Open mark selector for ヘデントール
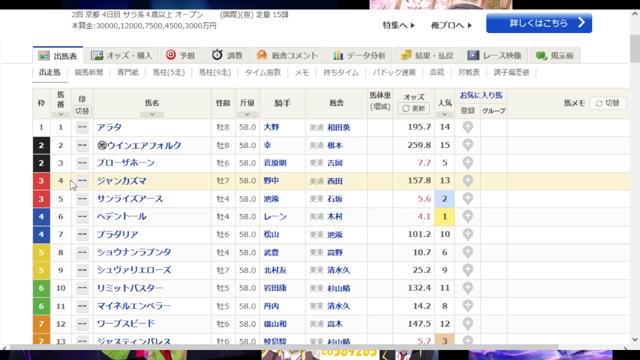Viewport: 640px width, 360px height. [x=82, y=216]
